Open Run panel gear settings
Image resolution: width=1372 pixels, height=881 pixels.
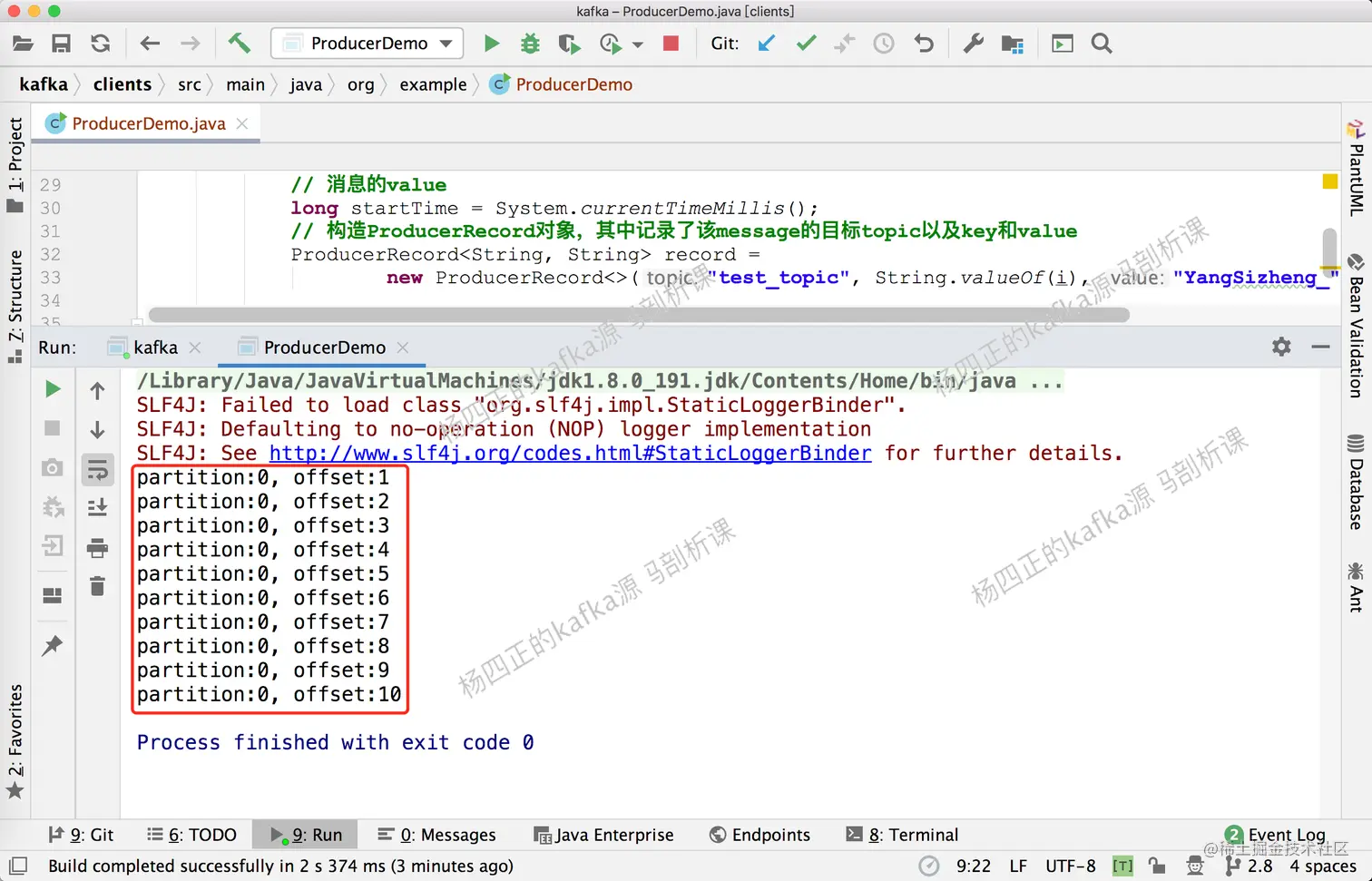tap(1281, 347)
